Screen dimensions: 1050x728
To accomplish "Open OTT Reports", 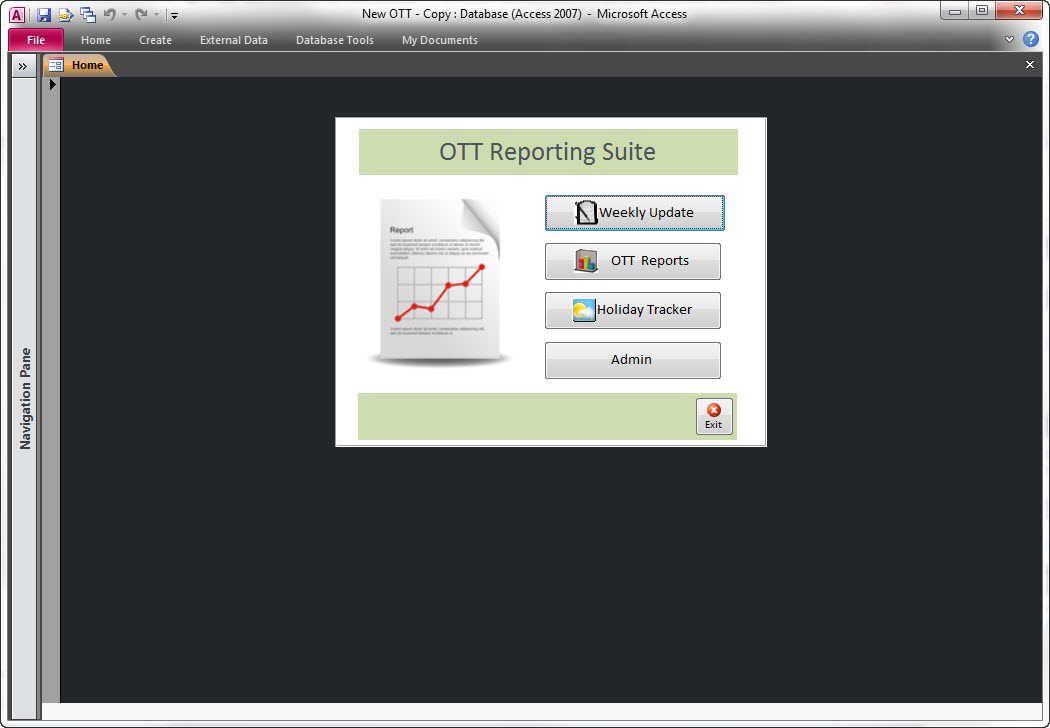I will click(633, 261).
